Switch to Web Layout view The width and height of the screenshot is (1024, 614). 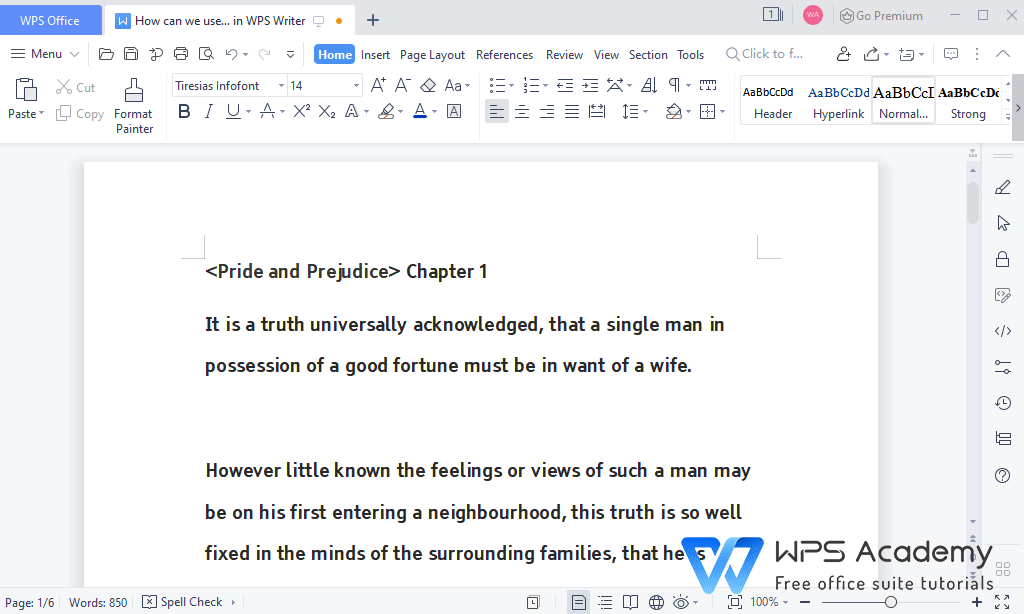(657, 602)
